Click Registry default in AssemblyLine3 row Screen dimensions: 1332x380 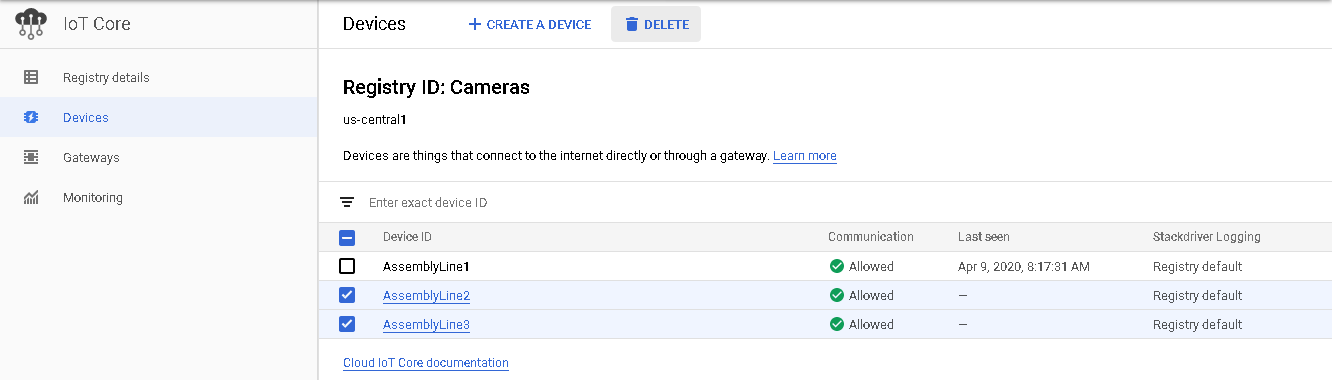point(1198,325)
